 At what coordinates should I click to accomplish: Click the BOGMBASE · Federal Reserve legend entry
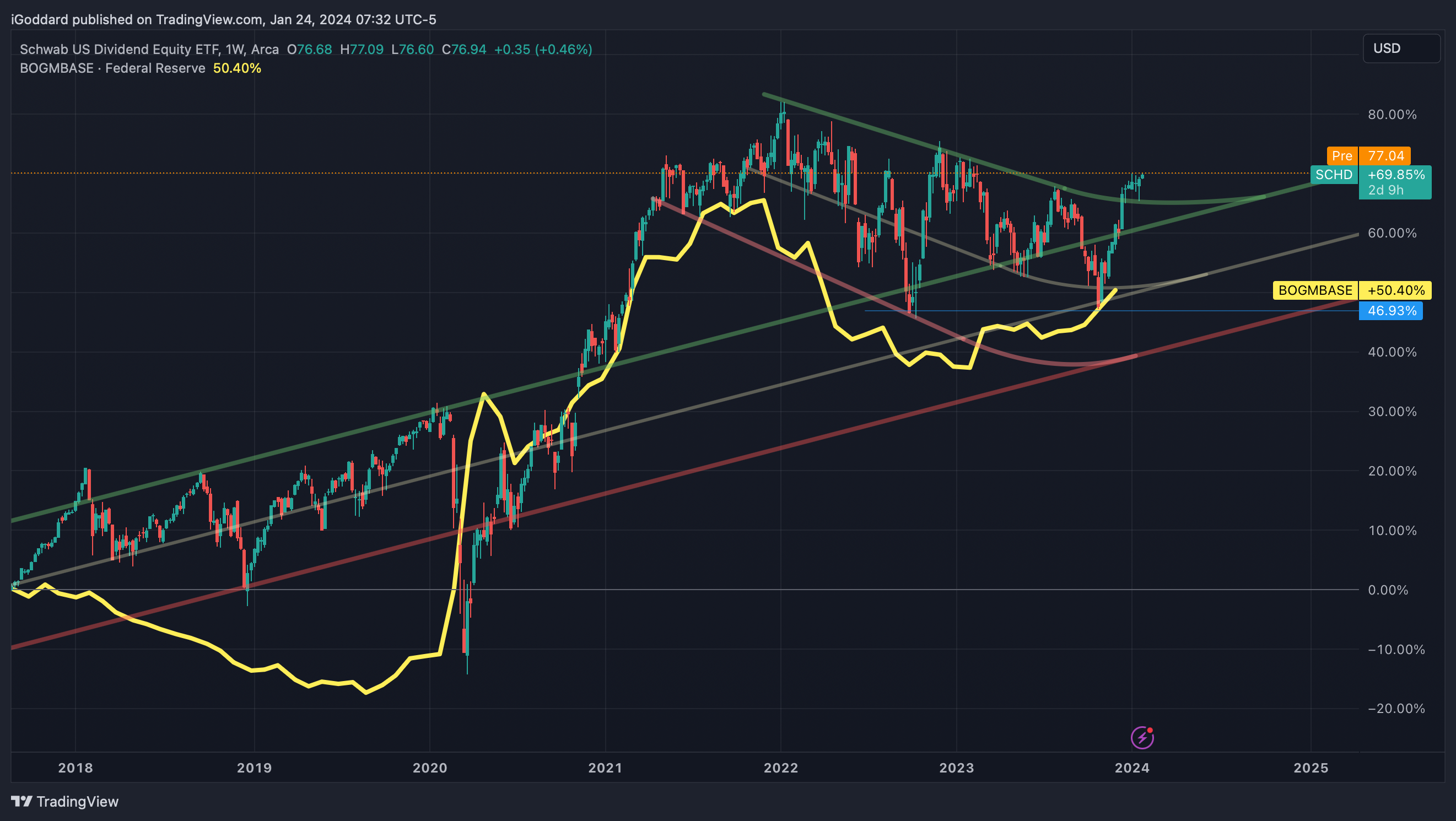112,68
